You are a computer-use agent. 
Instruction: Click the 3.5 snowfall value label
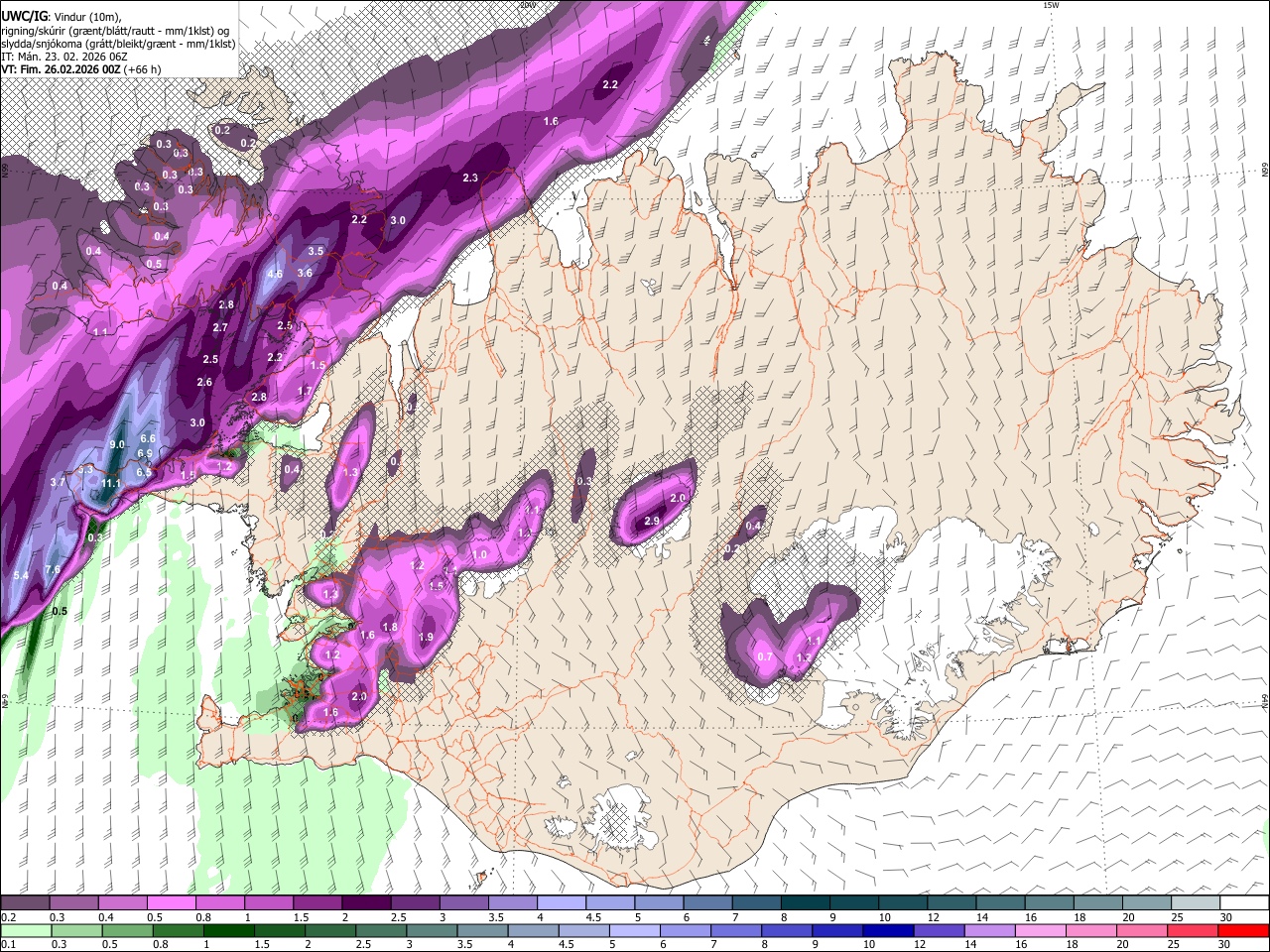[x=316, y=252]
